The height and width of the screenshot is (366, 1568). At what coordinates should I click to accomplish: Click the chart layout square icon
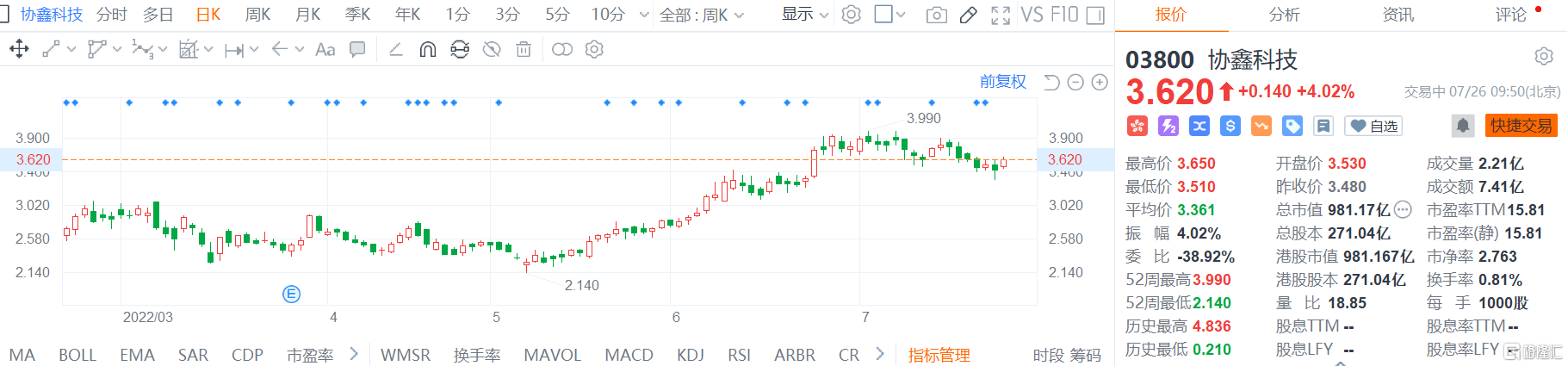point(883,15)
